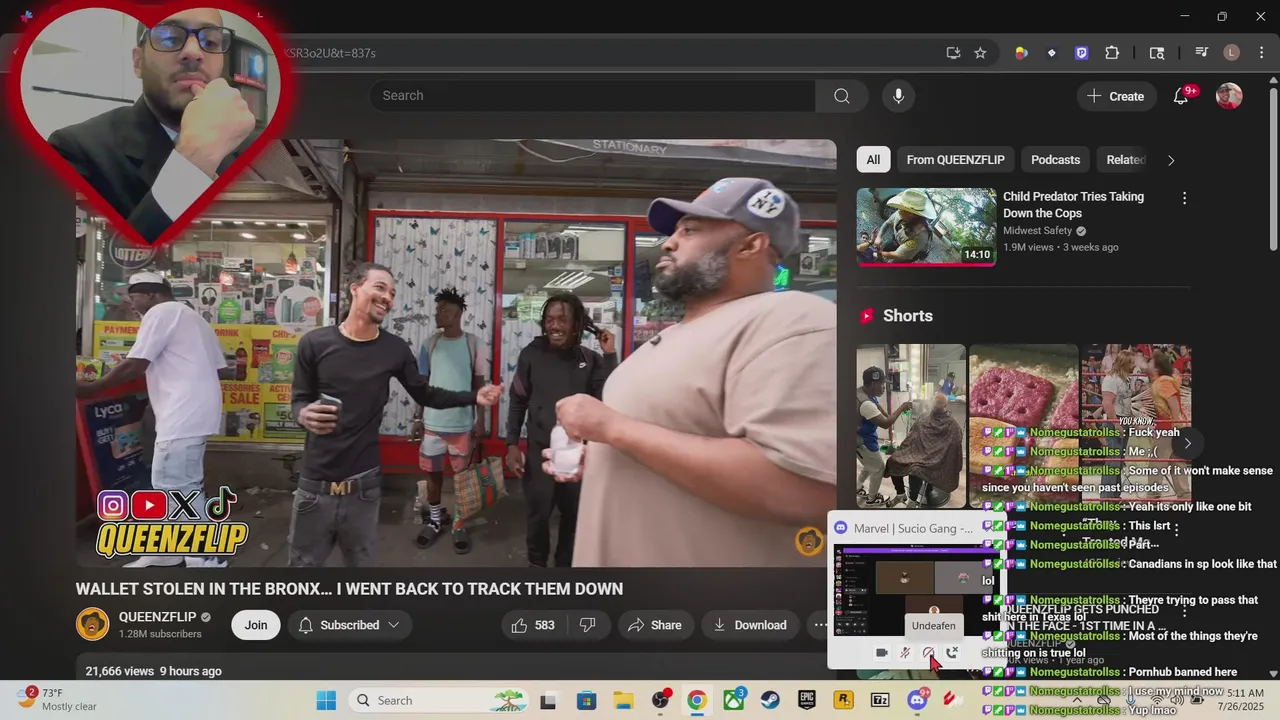The image size is (1280, 720).
Task: Click the QUEENZFLIP channel avatar below video
Action: pyautogui.click(x=93, y=624)
